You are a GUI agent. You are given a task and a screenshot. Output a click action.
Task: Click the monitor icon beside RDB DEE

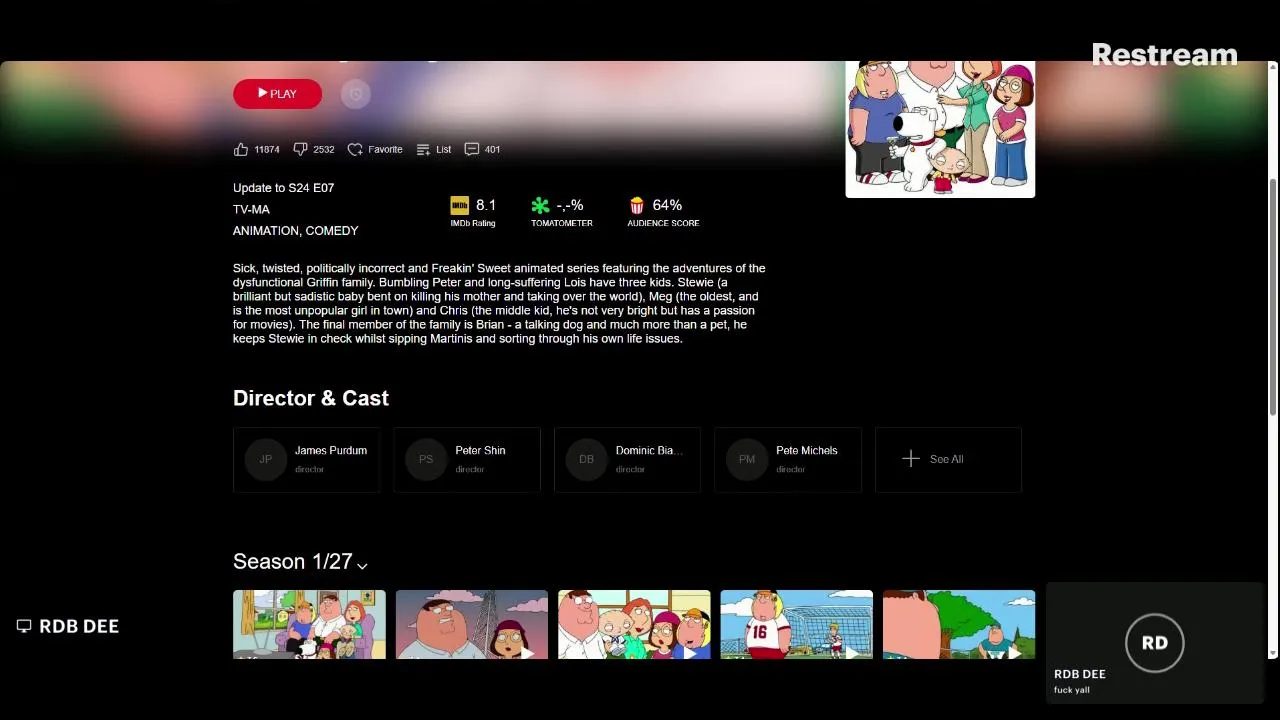(24, 626)
